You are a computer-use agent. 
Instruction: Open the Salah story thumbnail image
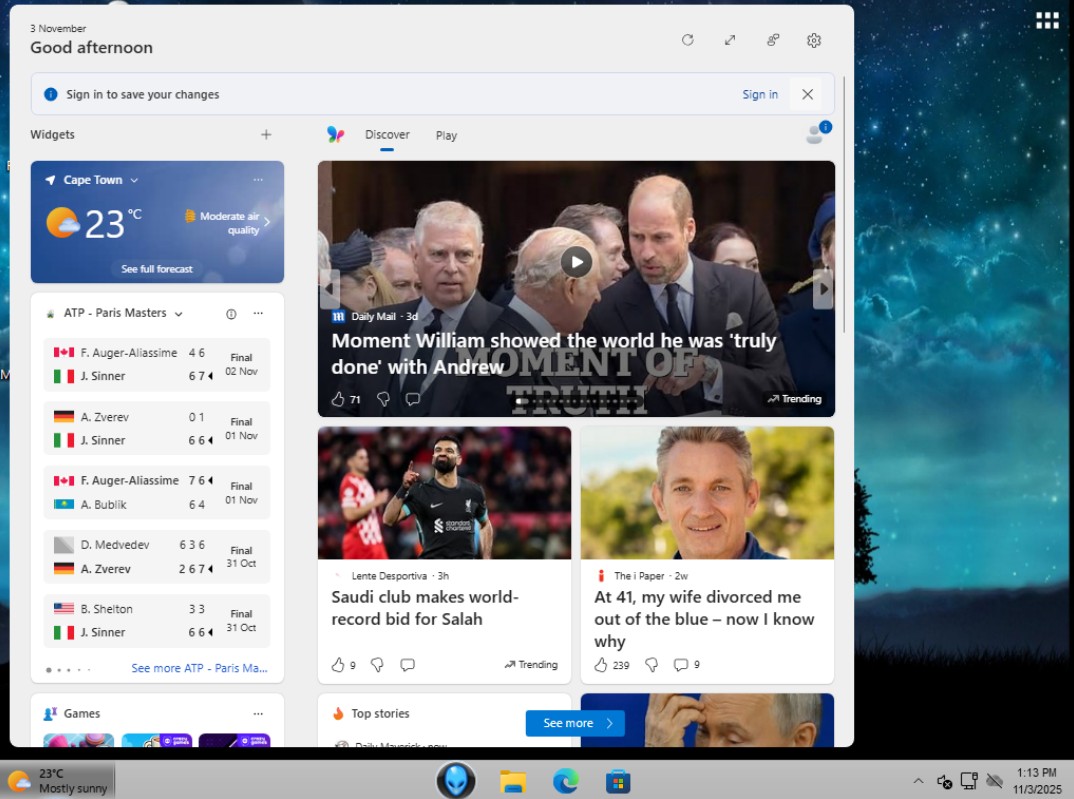tap(445, 493)
